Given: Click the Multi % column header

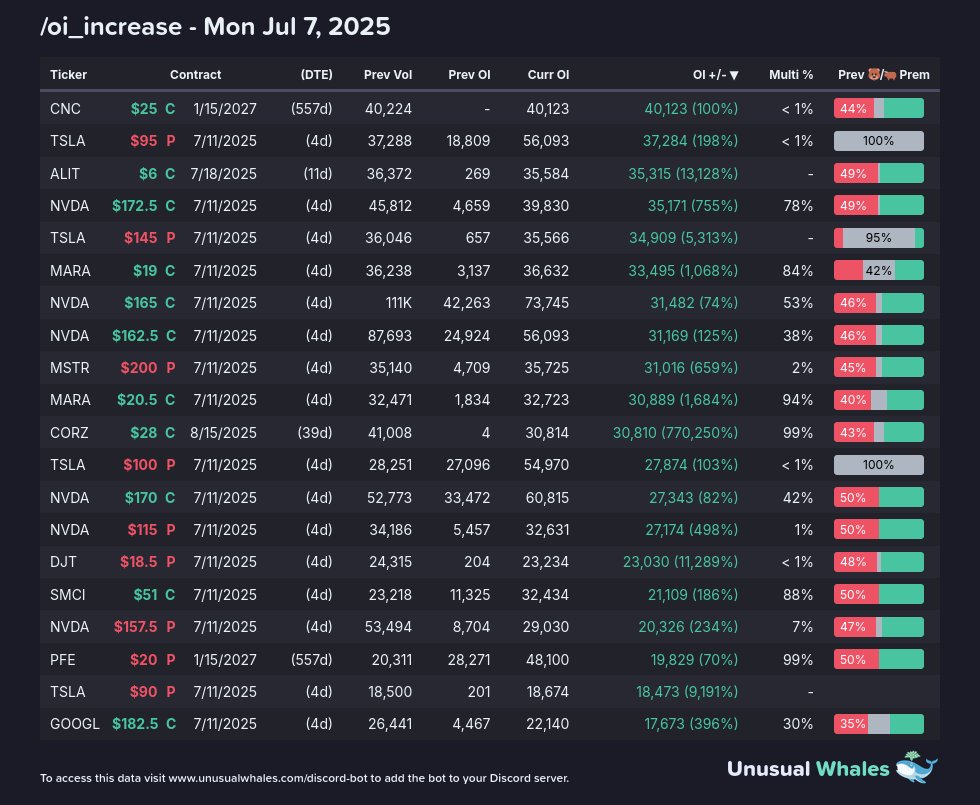Looking at the screenshot, I should (791, 74).
